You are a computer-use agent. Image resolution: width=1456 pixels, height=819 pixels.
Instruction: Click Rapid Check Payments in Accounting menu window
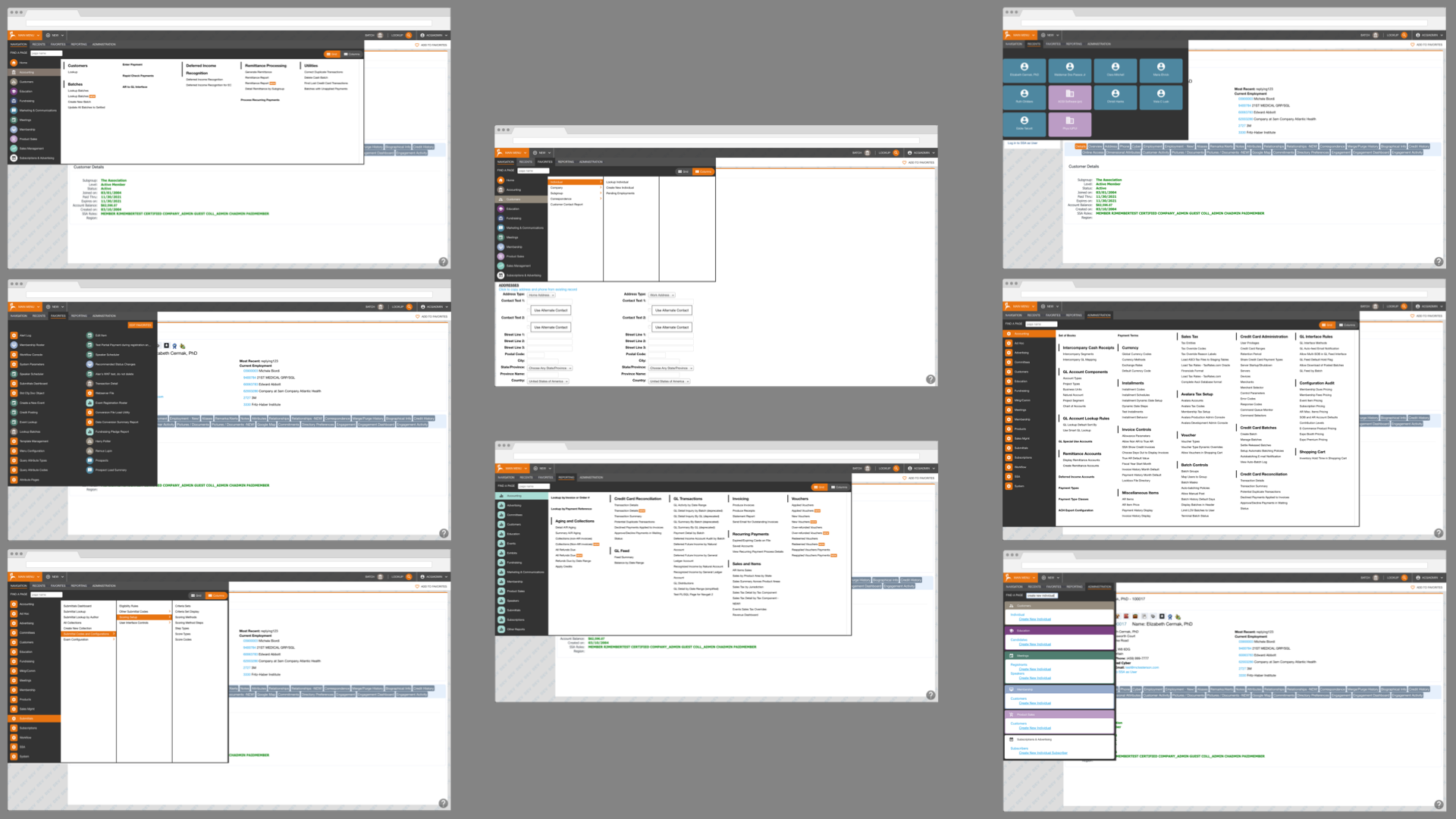[x=138, y=76]
